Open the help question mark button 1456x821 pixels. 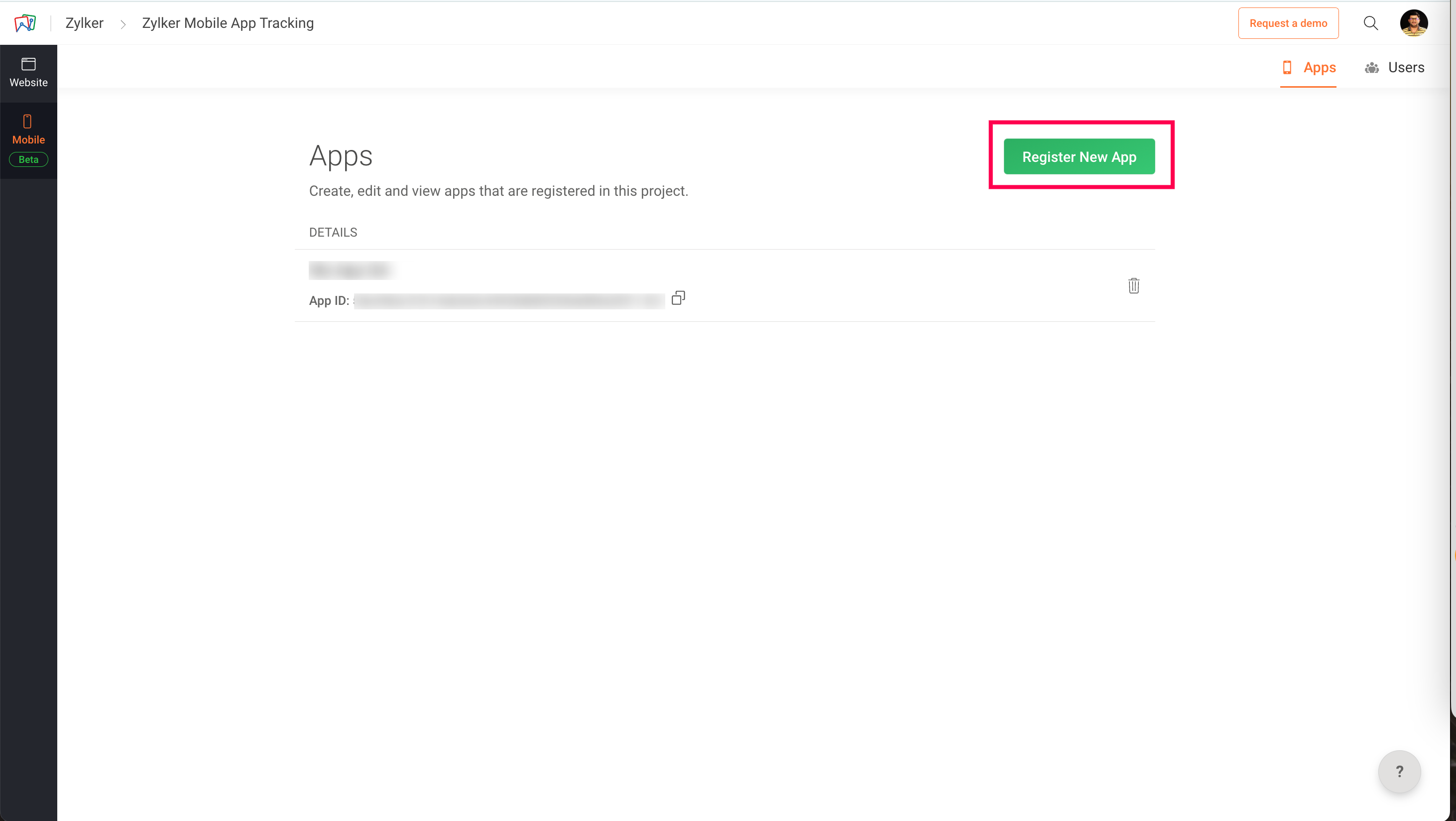point(1399,771)
